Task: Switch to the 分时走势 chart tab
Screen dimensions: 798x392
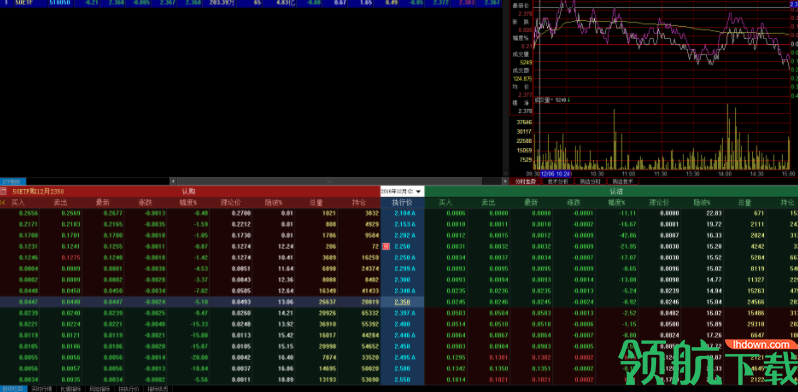Action: [525, 181]
